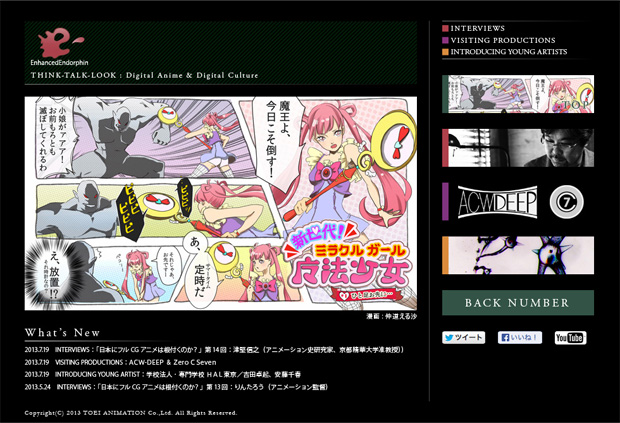
Task: Open the manga thumbnail in the sidebar
Action: tap(519, 94)
